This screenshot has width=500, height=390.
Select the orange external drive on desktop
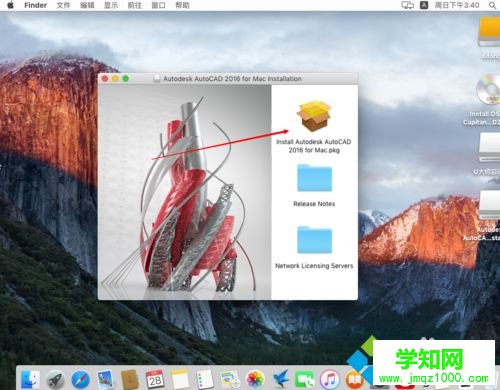[489, 33]
